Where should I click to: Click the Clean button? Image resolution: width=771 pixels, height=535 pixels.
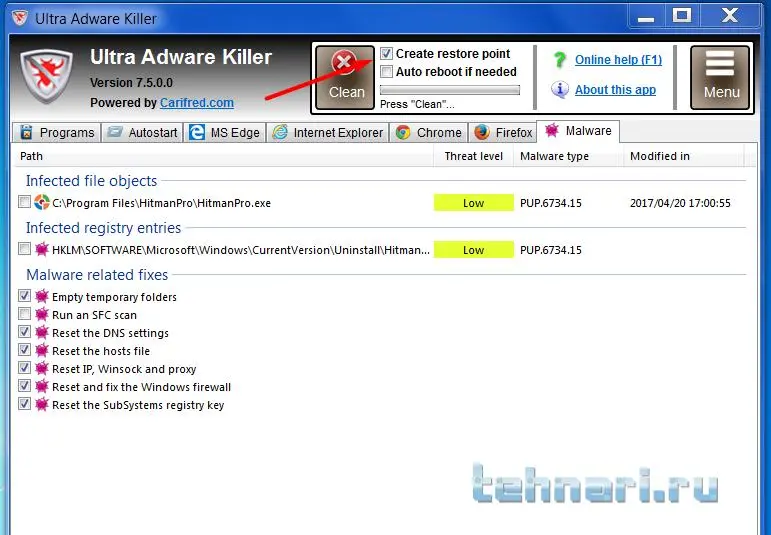coord(345,77)
